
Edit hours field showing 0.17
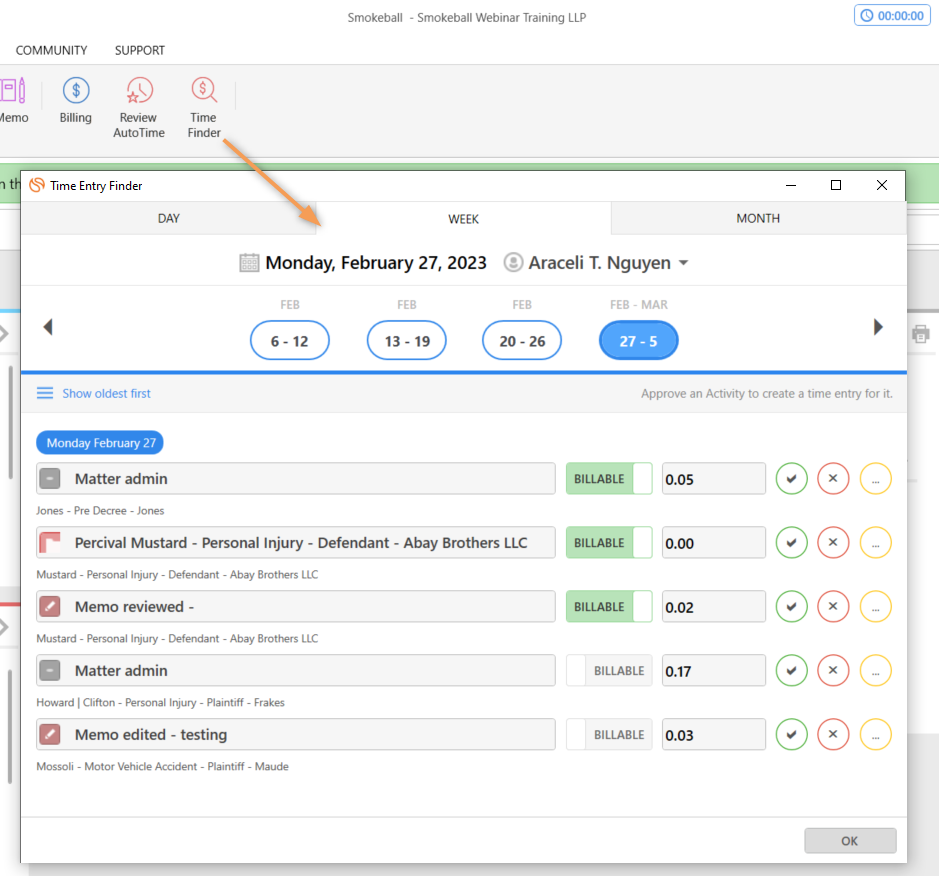point(714,671)
